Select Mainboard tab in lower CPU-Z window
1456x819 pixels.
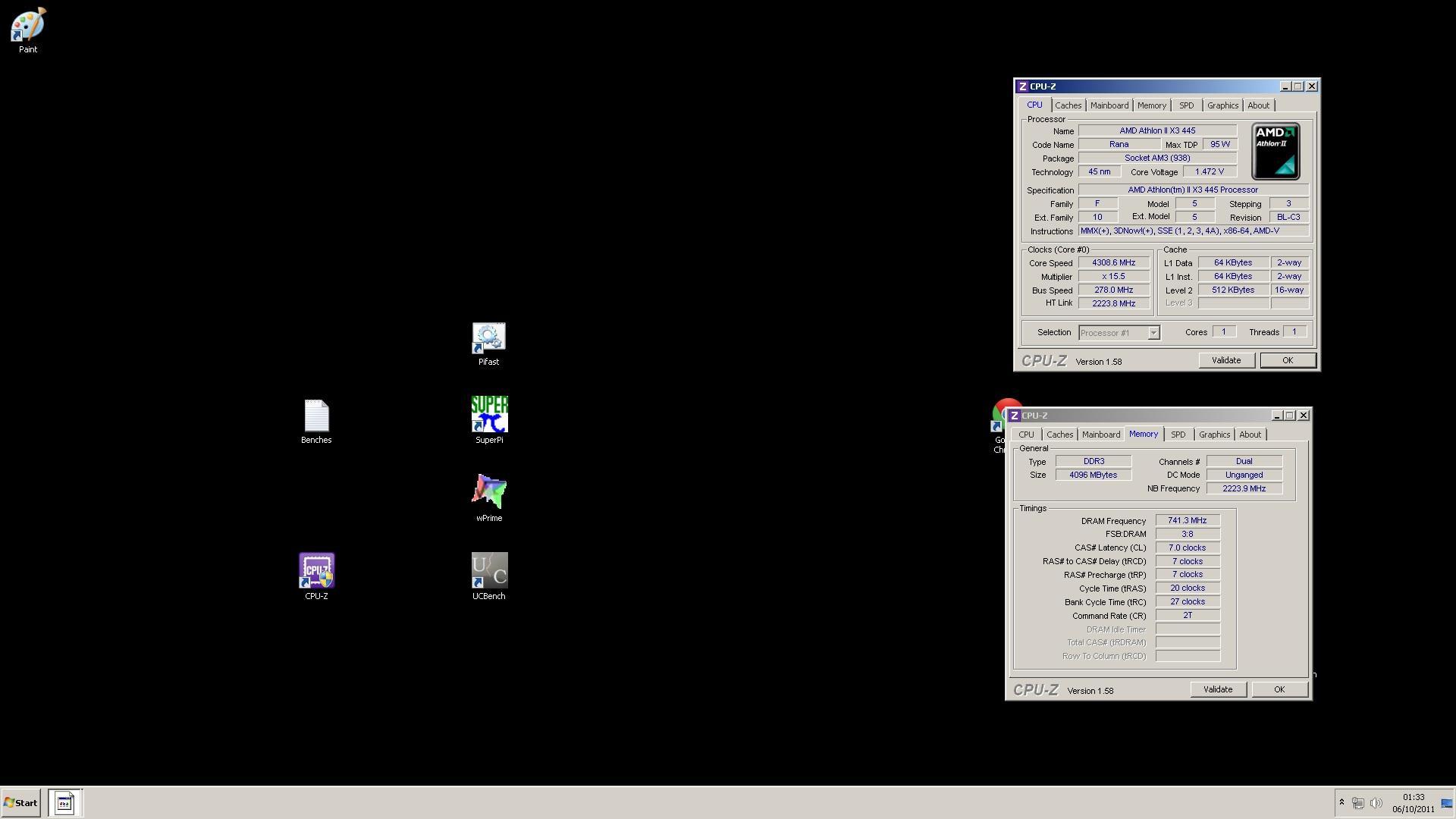(1100, 435)
